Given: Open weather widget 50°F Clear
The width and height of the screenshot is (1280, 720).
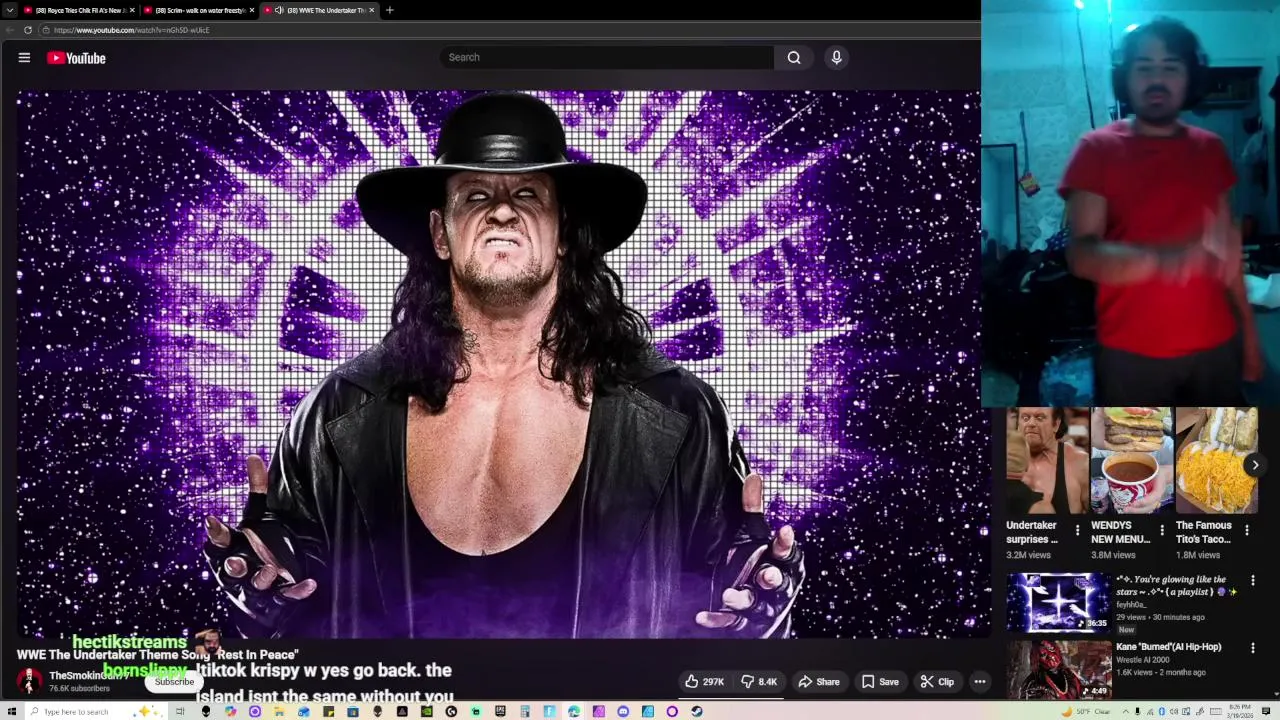Looking at the screenshot, I should 1087,711.
